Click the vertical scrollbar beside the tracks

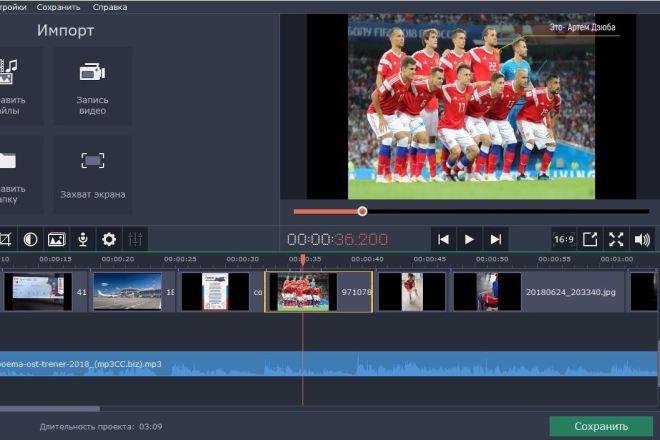pos(658,363)
